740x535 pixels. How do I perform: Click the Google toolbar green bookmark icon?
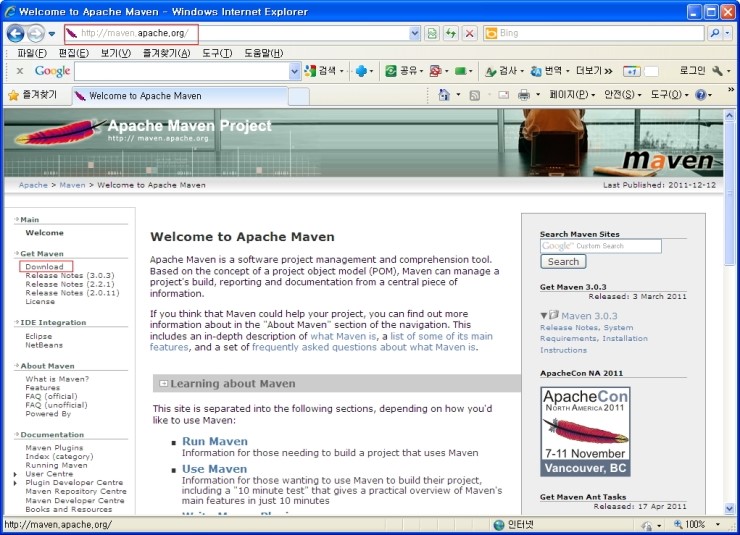460,71
